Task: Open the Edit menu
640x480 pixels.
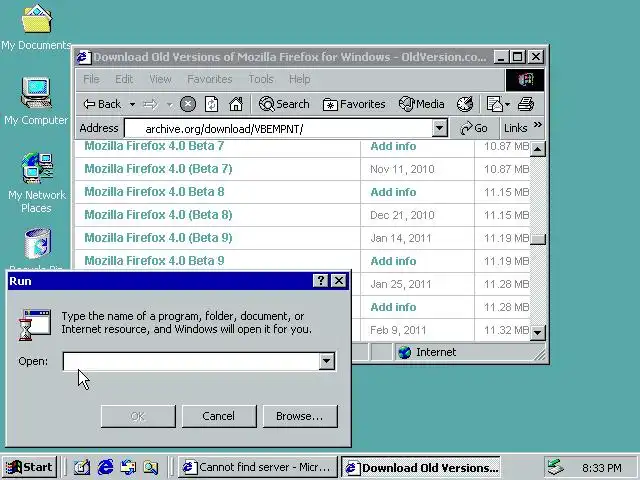Action: [x=124, y=79]
